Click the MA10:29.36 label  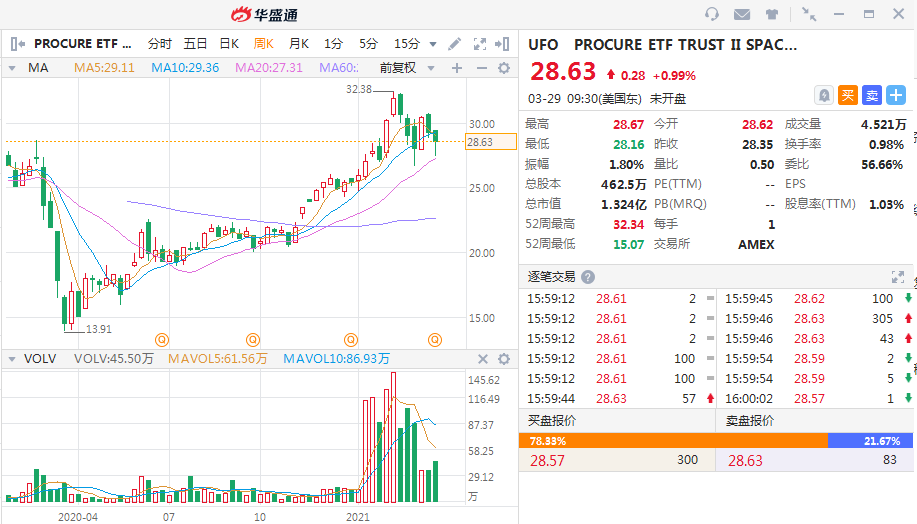pos(185,68)
